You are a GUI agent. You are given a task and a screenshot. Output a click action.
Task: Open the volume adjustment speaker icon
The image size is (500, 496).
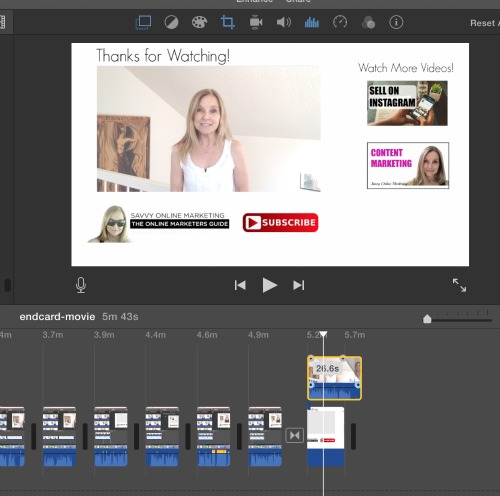coord(284,23)
